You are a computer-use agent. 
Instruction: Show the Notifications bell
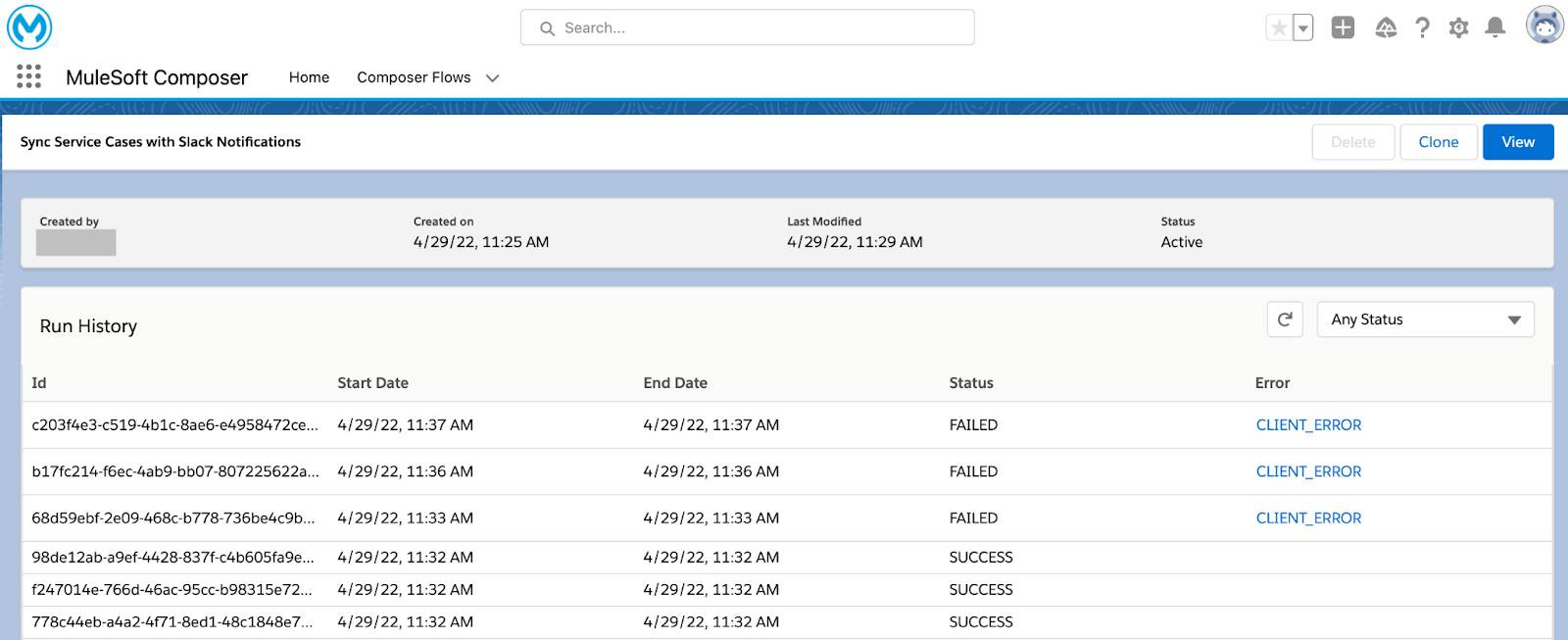(1494, 27)
